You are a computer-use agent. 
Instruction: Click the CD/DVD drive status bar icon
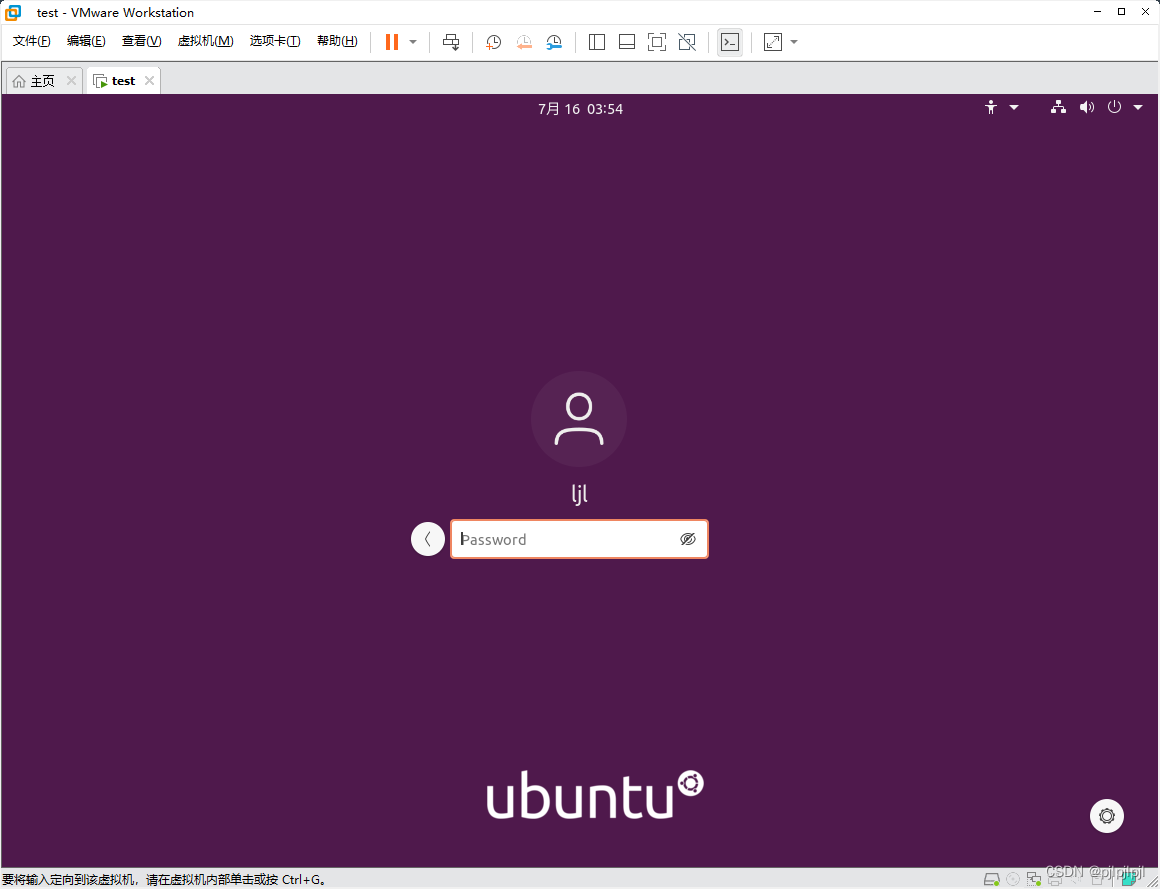1014,879
